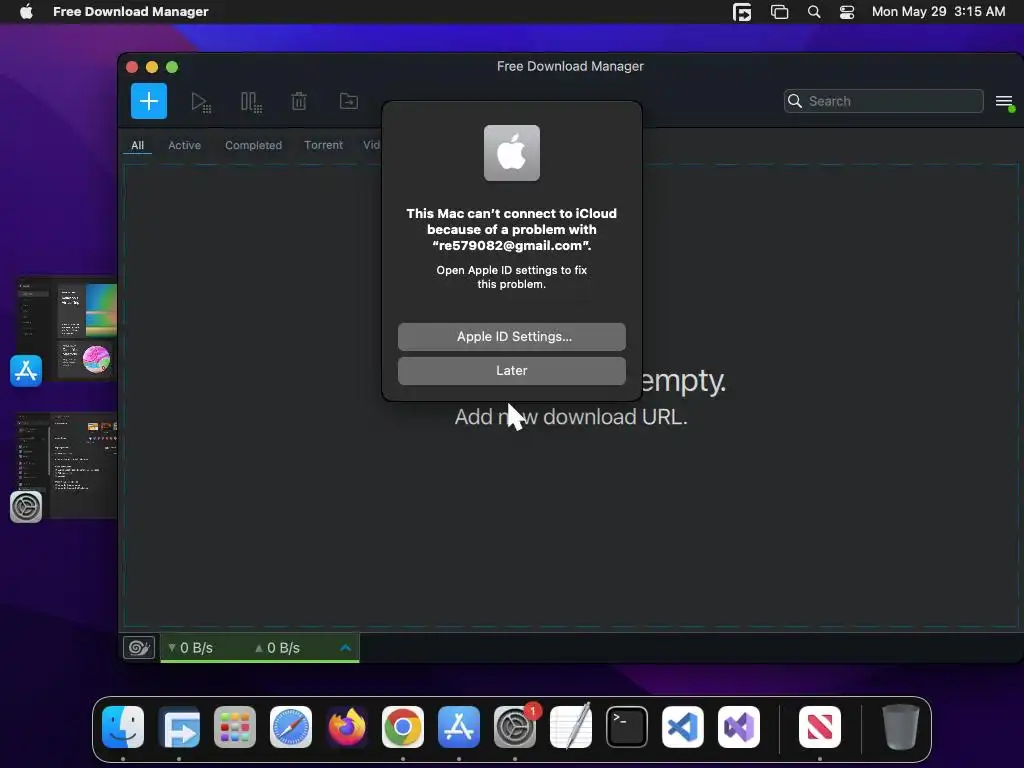This screenshot has height=768, width=1024.
Task: Open Control Center from menu bar
Action: coord(847,12)
